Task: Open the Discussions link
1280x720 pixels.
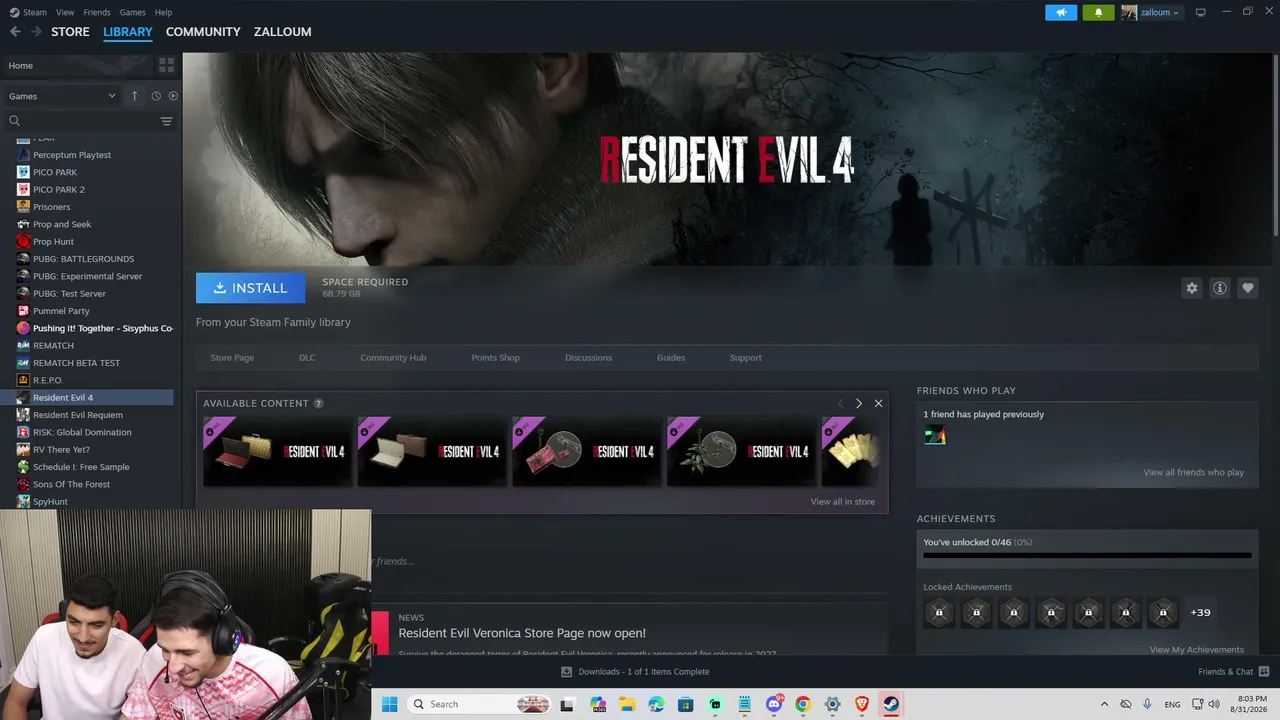Action: [588, 358]
